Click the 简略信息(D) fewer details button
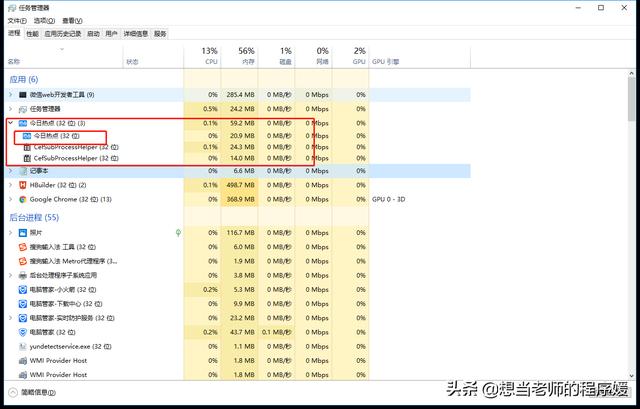 (x=33, y=393)
